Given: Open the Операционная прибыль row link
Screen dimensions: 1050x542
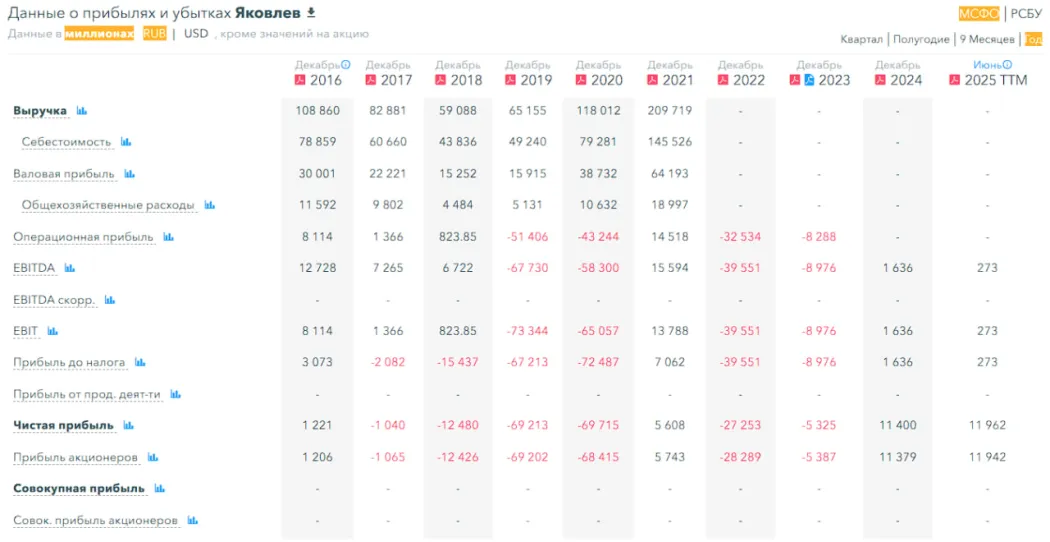Looking at the screenshot, I should coord(83,237).
